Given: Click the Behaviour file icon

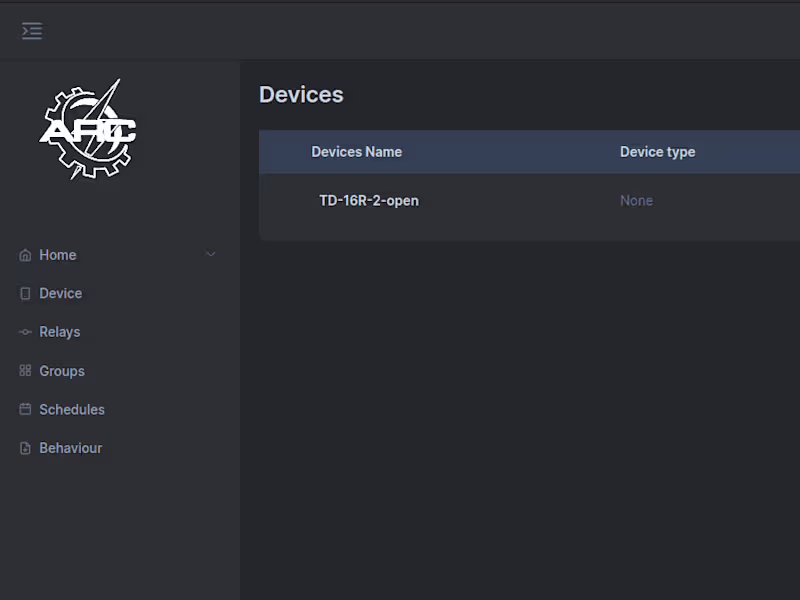Looking at the screenshot, I should pyautogui.click(x=25, y=449).
